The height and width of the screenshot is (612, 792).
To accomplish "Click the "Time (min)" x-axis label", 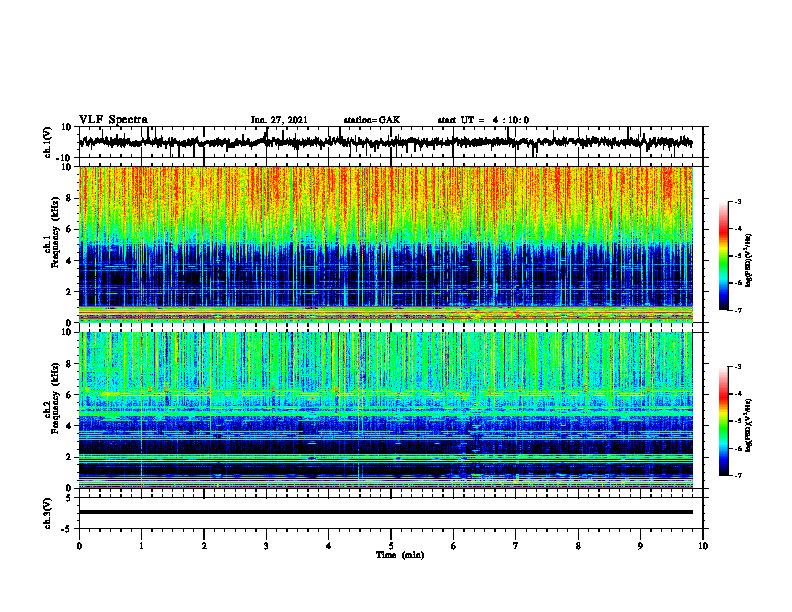I will coord(400,555).
